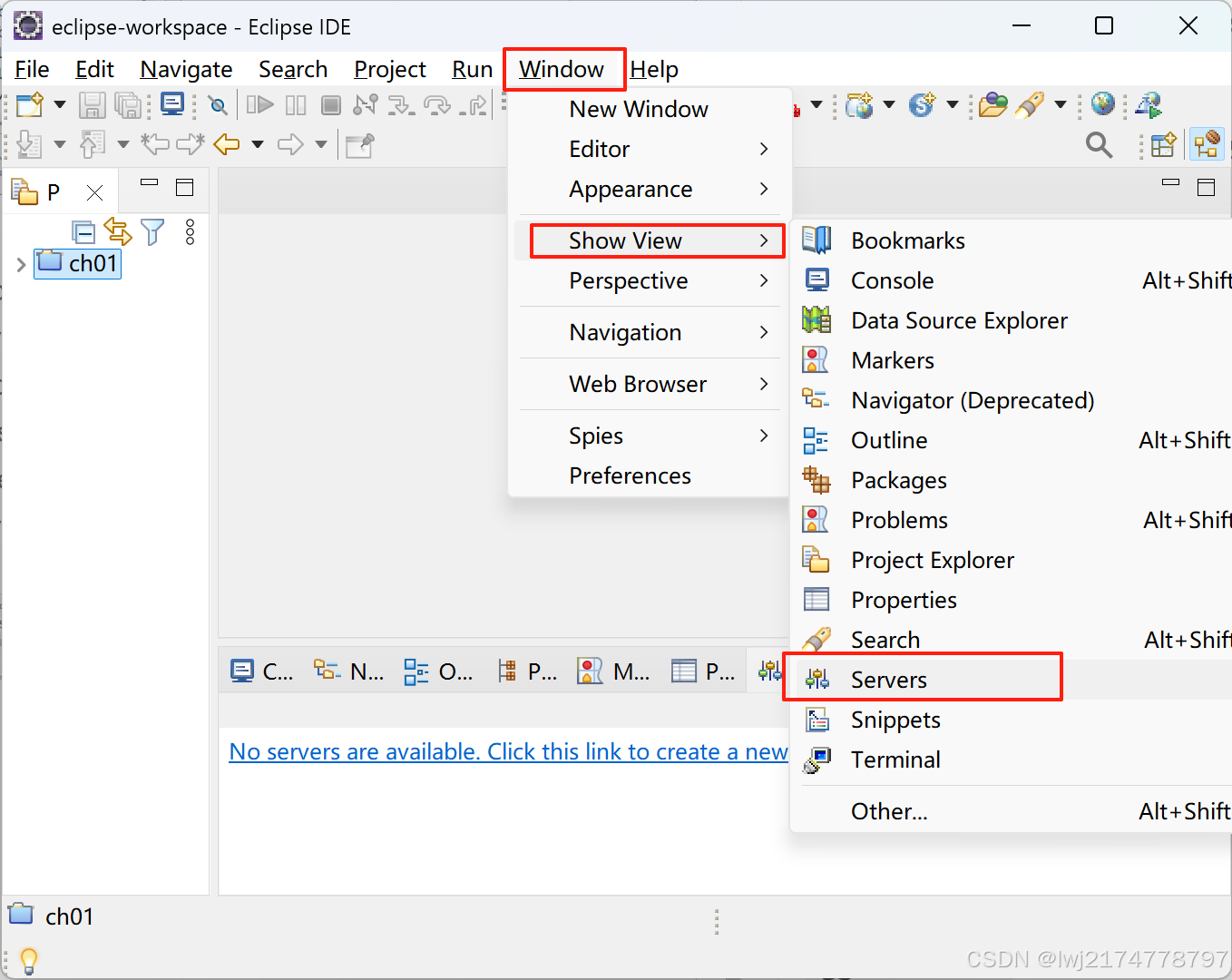The height and width of the screenshot is (980, 1232).
Task: Choose Preferences from Window menu
Action: point(650,475)
